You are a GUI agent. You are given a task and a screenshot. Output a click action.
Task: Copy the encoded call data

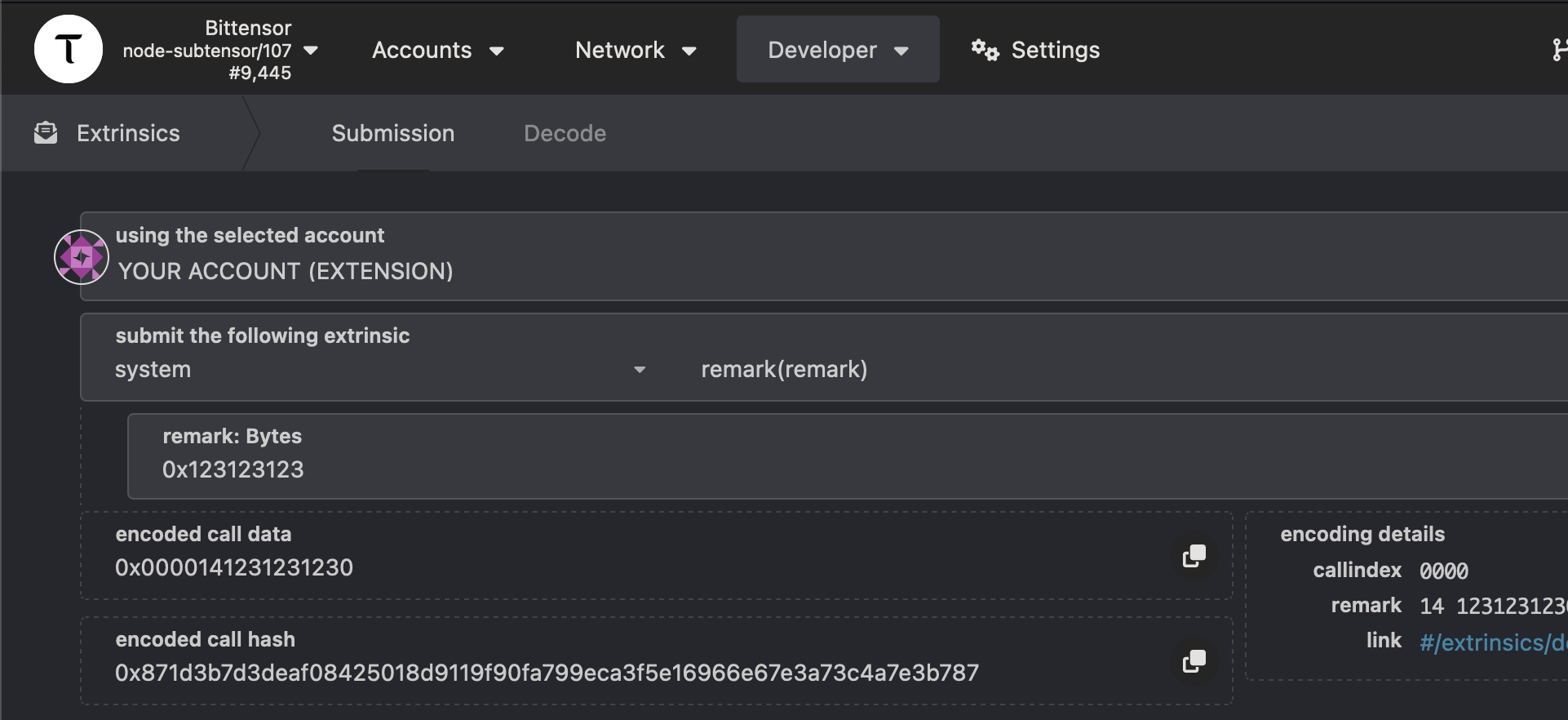1194,556
